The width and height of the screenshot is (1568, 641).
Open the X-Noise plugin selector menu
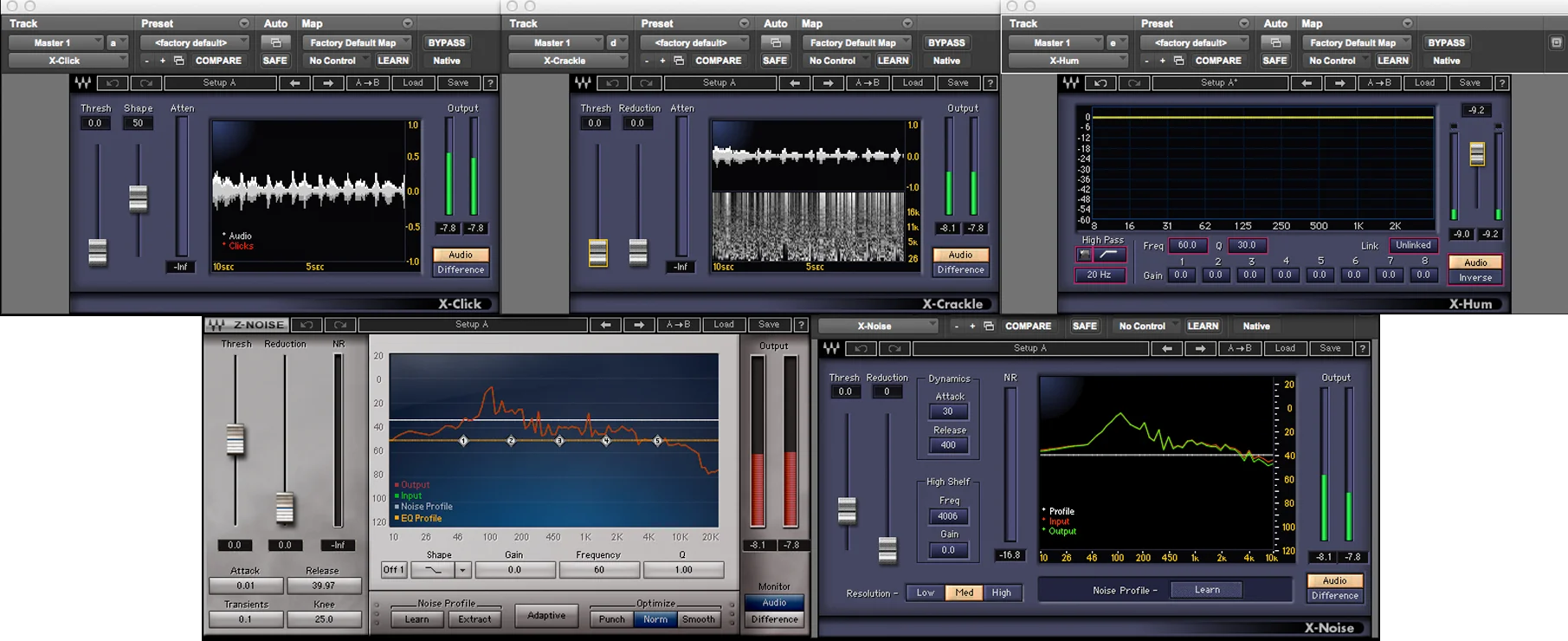click(x=879, y=326)
